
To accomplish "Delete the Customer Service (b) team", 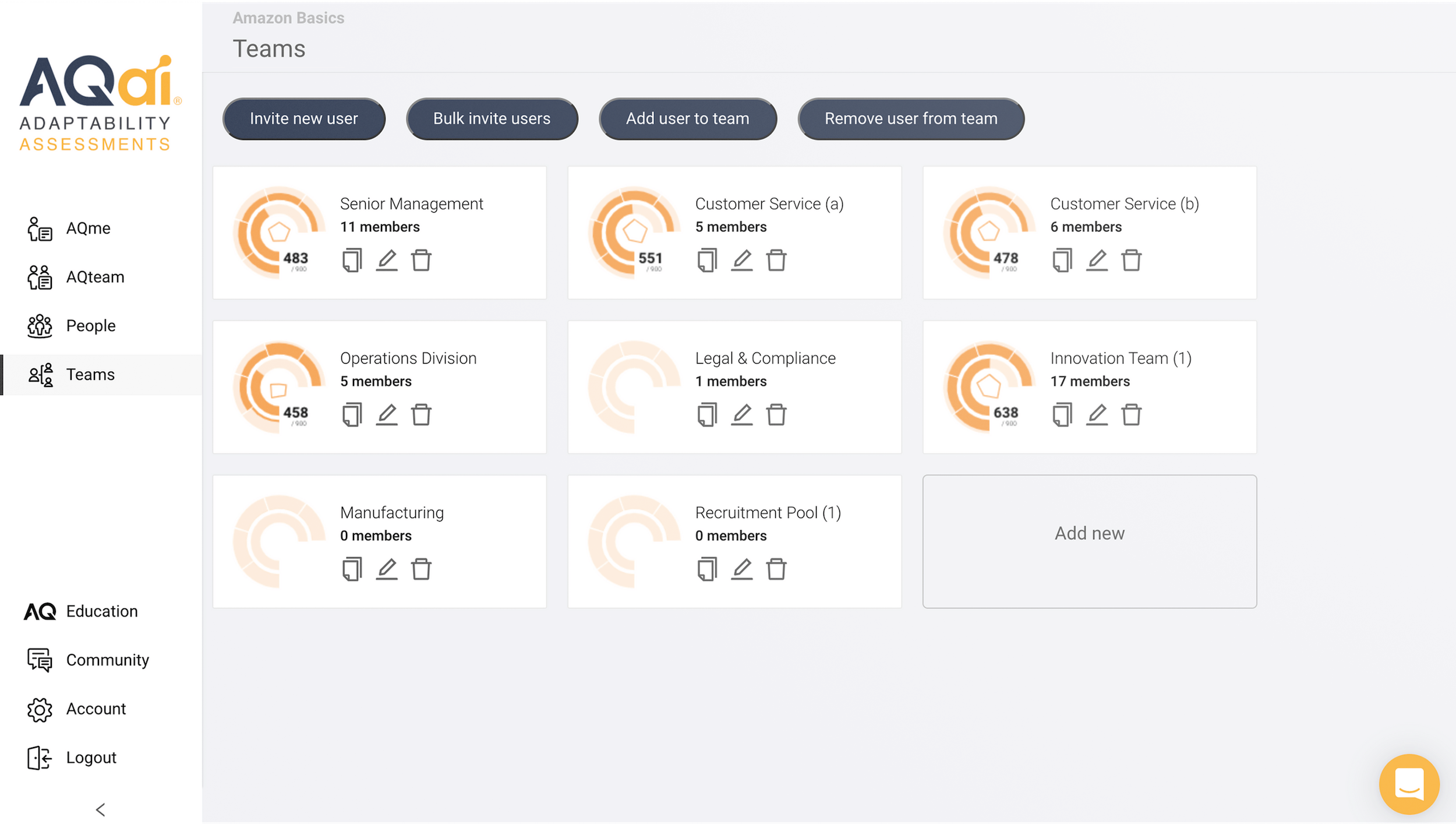I will click(1132, 260).
